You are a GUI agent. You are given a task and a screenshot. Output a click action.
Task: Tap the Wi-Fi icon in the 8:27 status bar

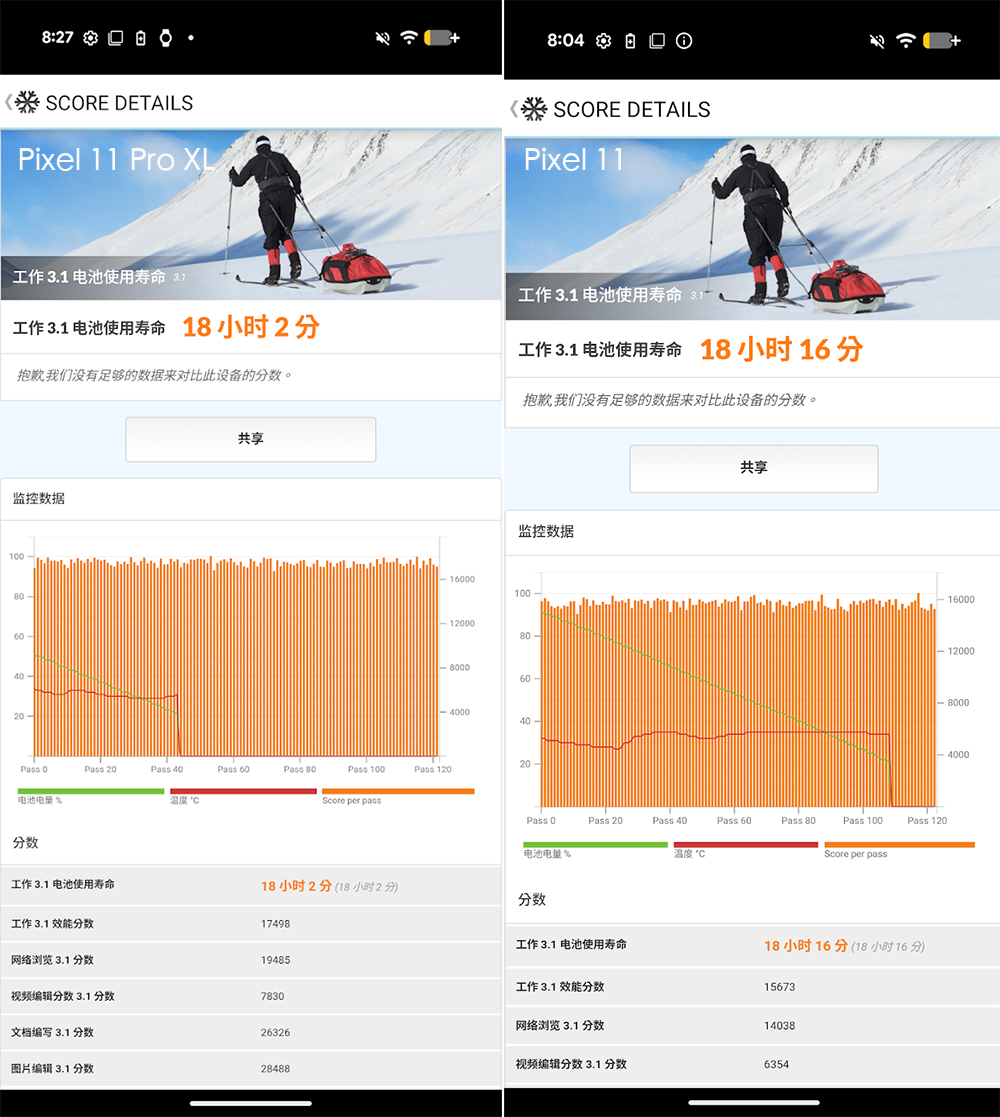(409, 37)
